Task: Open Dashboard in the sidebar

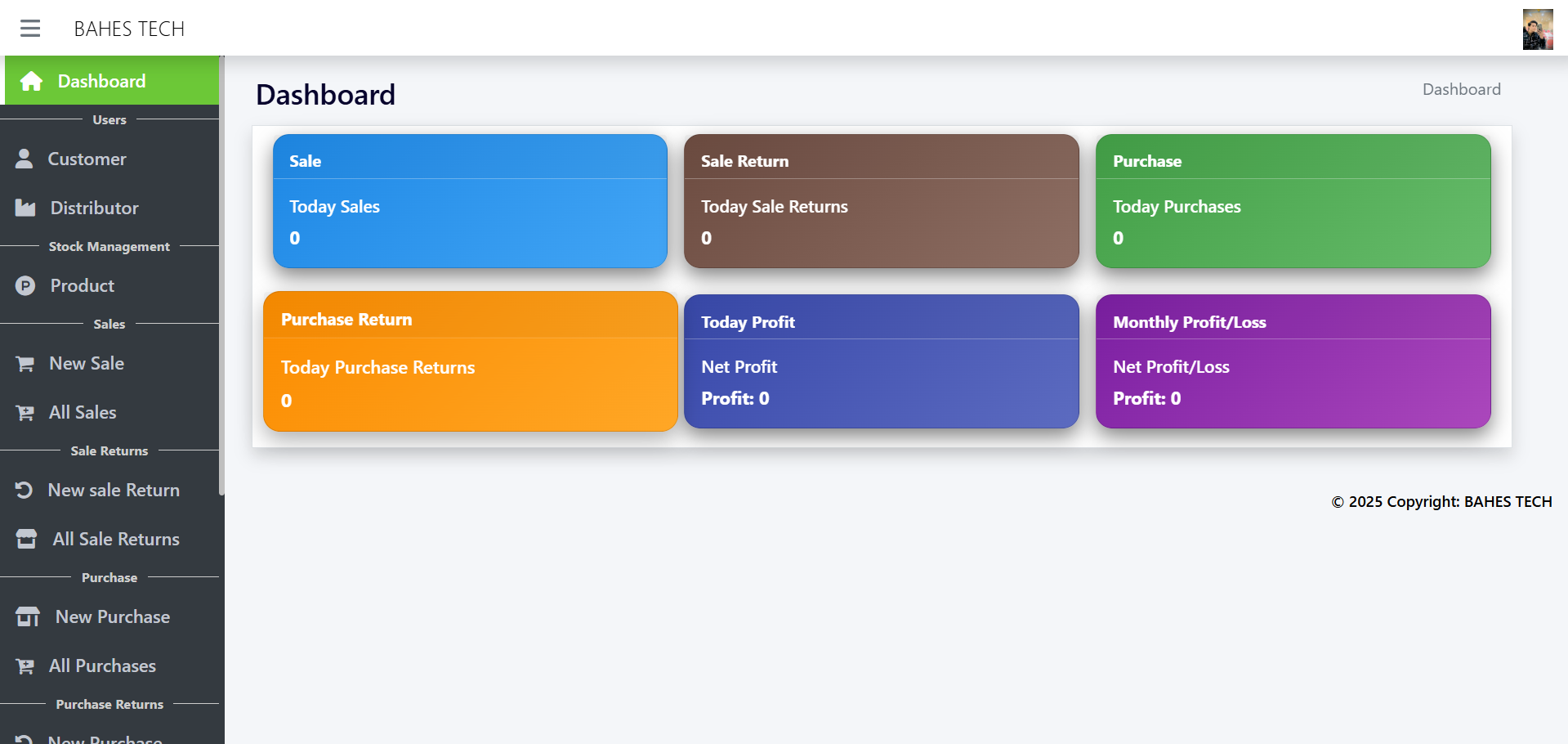Action: coord(112,80)
